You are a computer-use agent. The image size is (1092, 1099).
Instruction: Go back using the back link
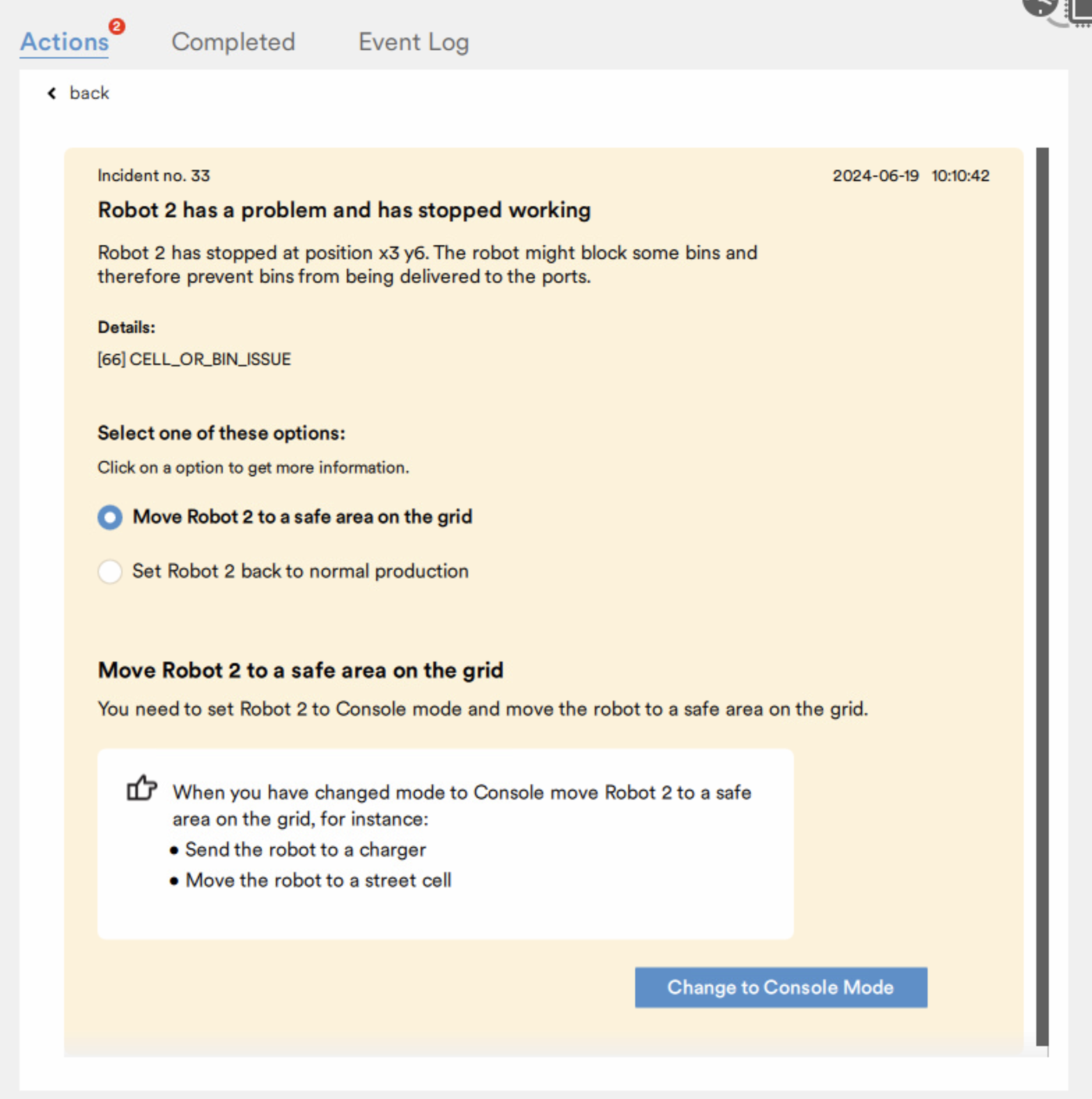[x=89, y=93]
